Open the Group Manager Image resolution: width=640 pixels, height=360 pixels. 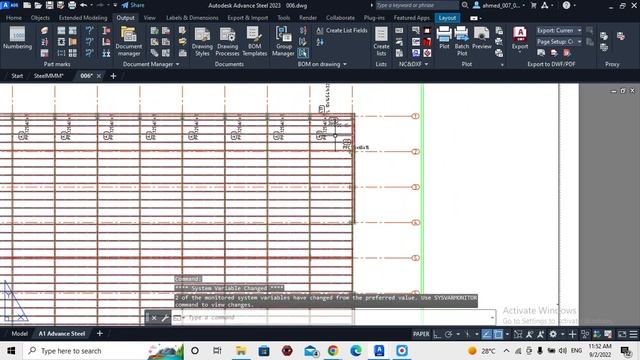point(283,41)
